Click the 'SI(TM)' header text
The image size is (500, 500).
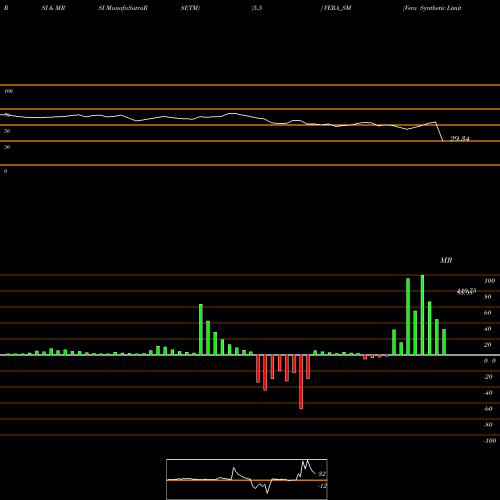click(190, 8)
